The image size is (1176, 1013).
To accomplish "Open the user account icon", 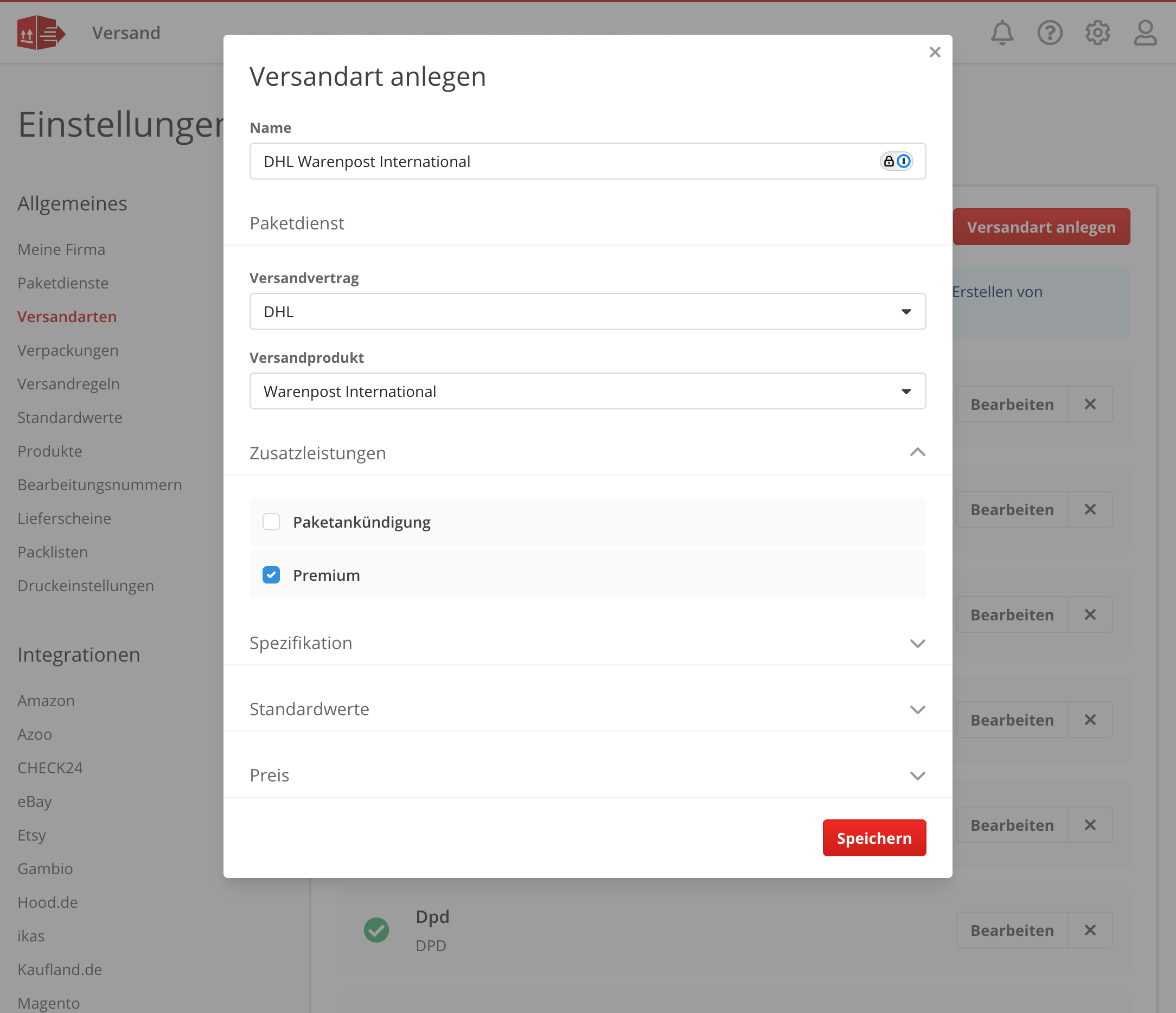I will 1145,33.
